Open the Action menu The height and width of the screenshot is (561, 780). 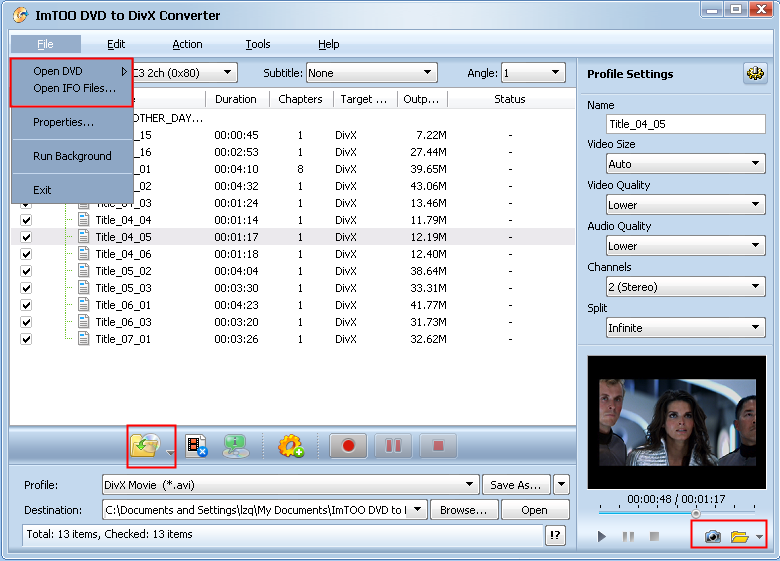pos(187,44)
